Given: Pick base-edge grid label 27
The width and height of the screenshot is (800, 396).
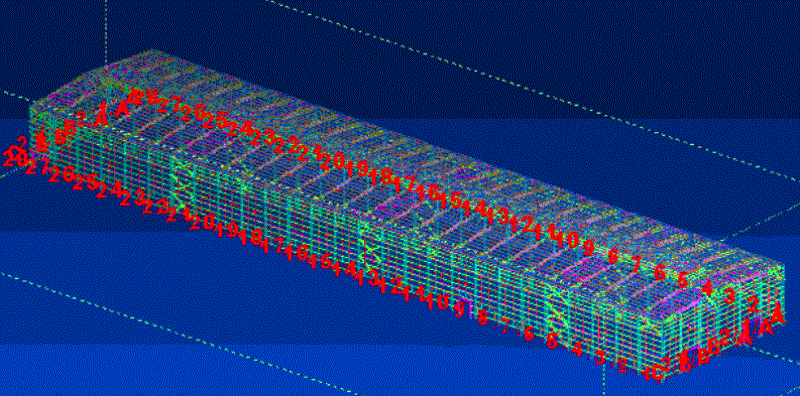Looking at the screenshot, I should coord(37,166).
